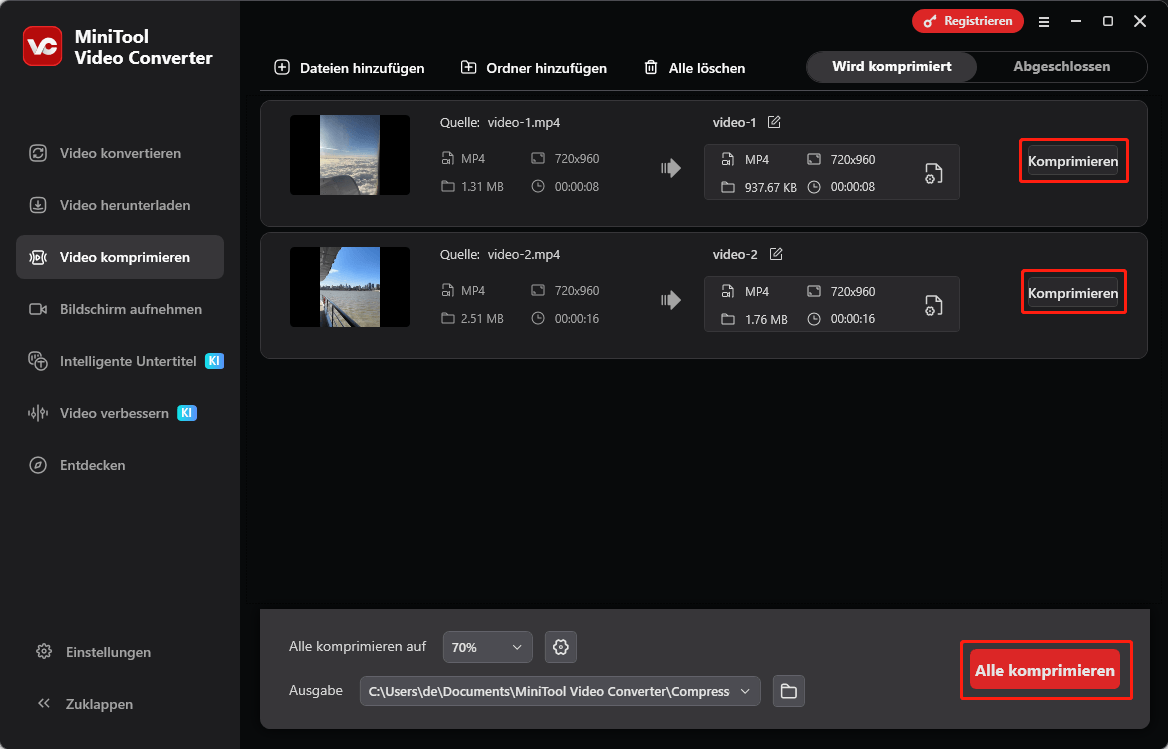Open Intelligente Untertitel in the sidebar
Image resolution: width=1168 pixels, height=749 pixels.
[120, 361]
